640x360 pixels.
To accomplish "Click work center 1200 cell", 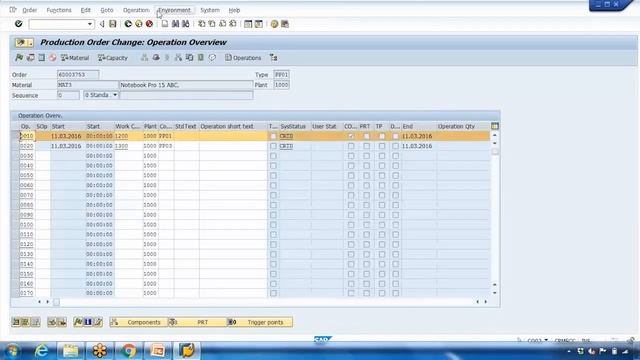I will coord(128,136).
